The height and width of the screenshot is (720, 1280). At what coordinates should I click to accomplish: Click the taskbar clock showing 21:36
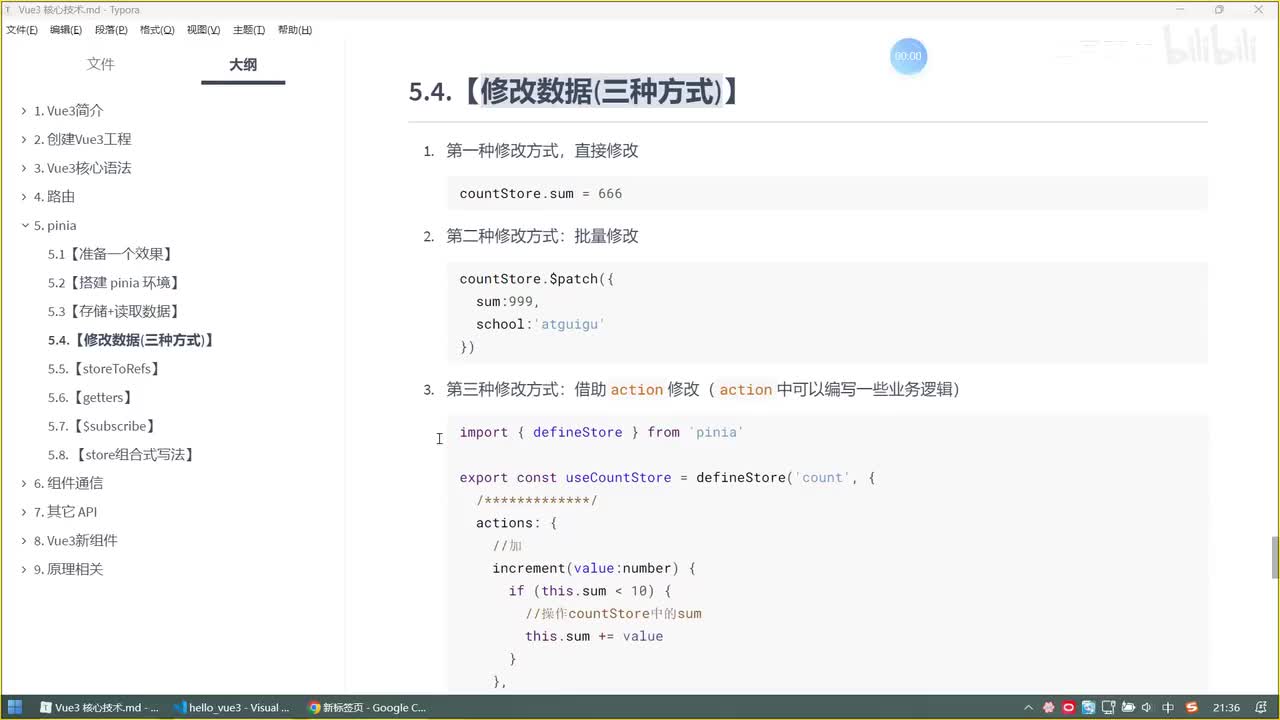(x=1226, y=707)
